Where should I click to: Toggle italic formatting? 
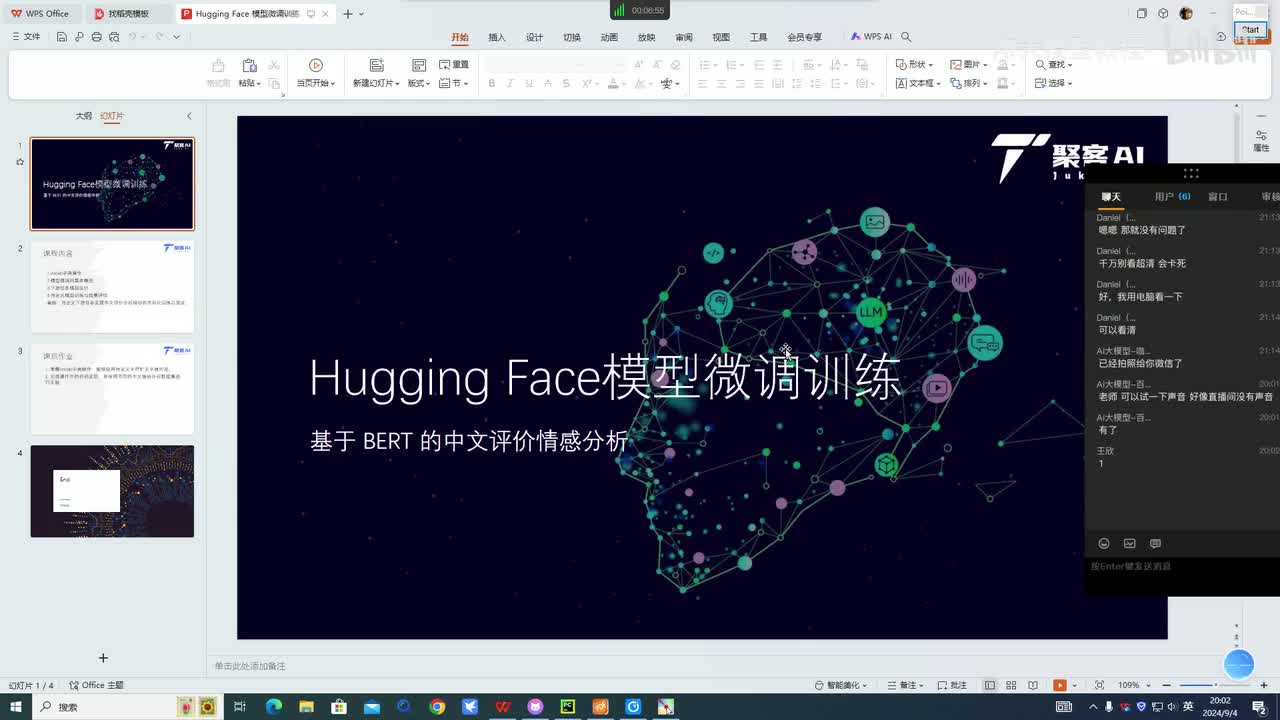[x=510, y=83]
